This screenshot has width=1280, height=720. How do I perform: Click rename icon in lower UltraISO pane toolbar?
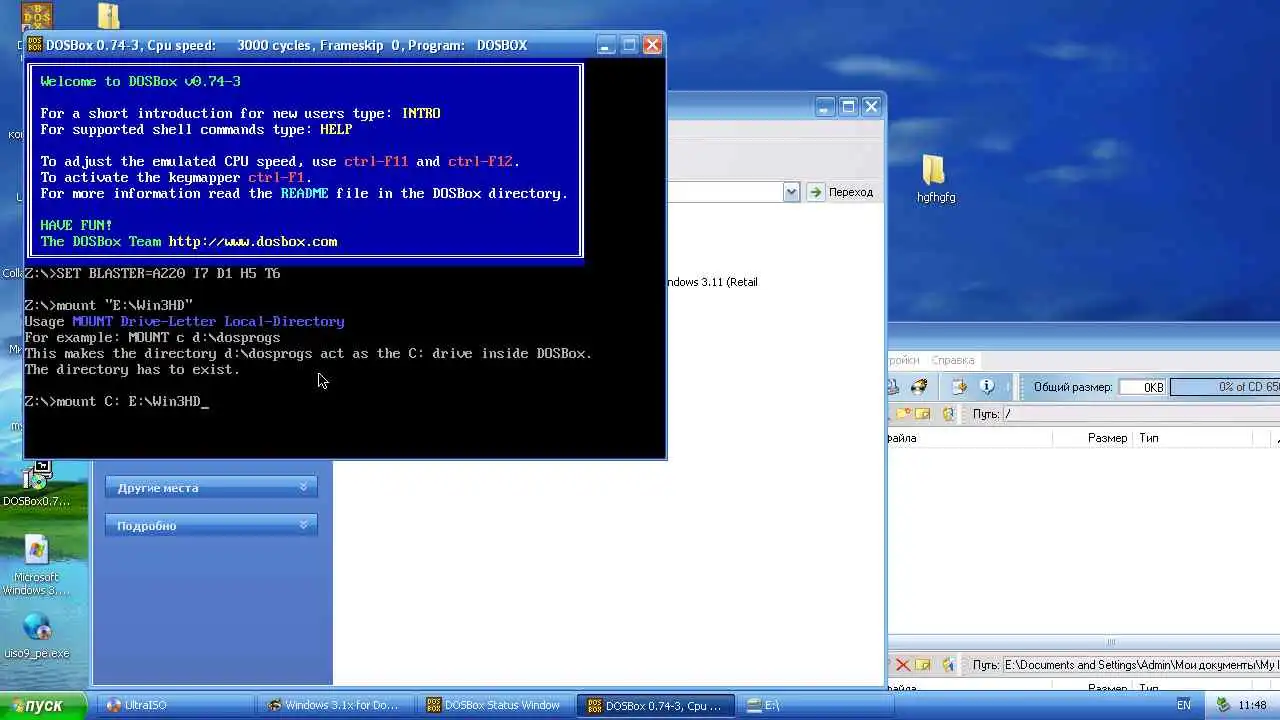coord(923,665)
